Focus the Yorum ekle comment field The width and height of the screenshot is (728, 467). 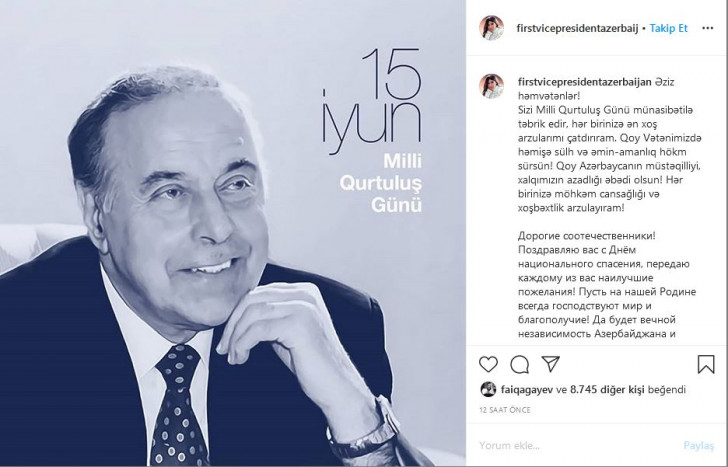point(578,446)
